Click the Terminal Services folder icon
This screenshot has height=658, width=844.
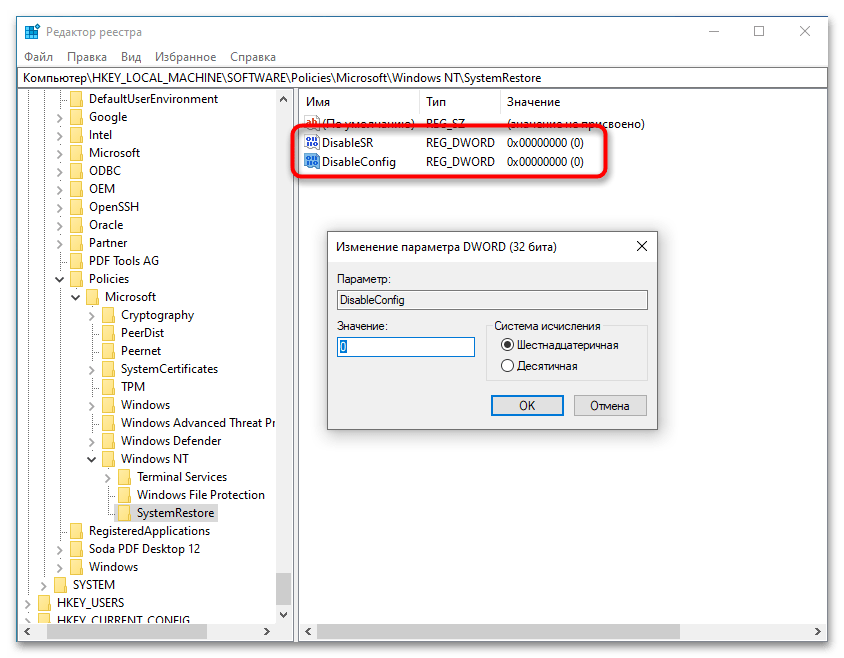coord(124,477)
